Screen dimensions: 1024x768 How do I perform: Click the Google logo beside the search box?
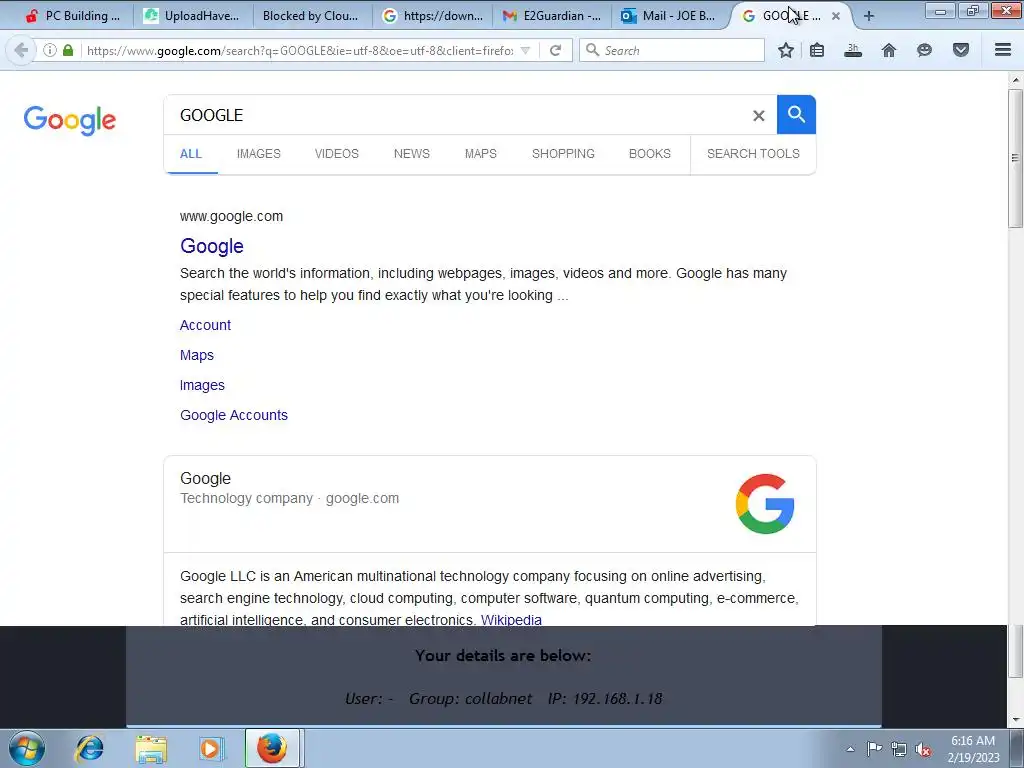[70, 120]
